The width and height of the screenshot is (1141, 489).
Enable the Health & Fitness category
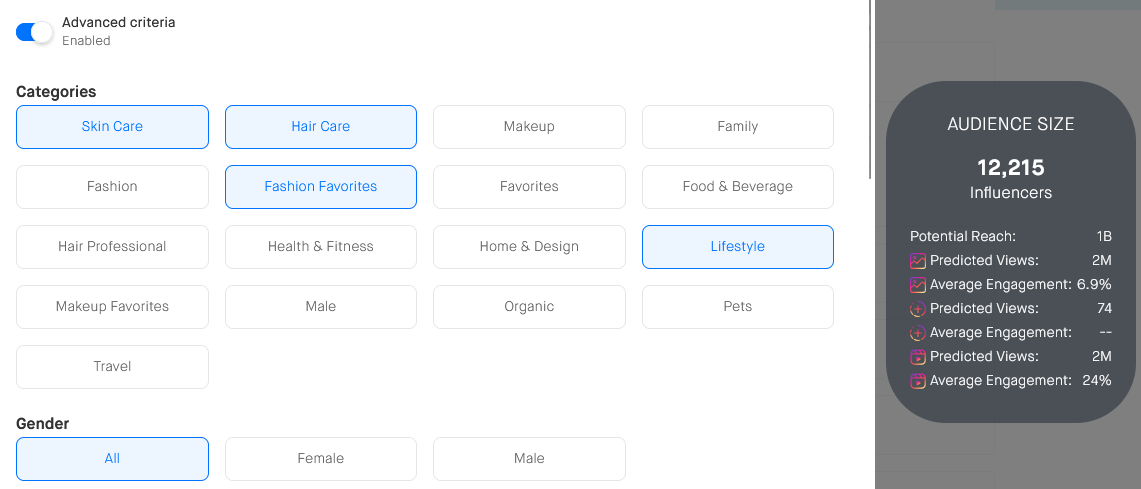(x=320, y=247)
